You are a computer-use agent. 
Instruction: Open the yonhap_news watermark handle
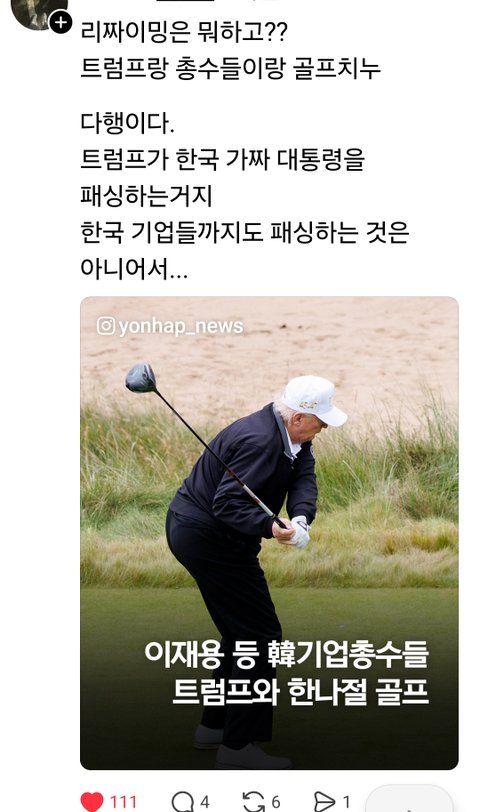181,326
